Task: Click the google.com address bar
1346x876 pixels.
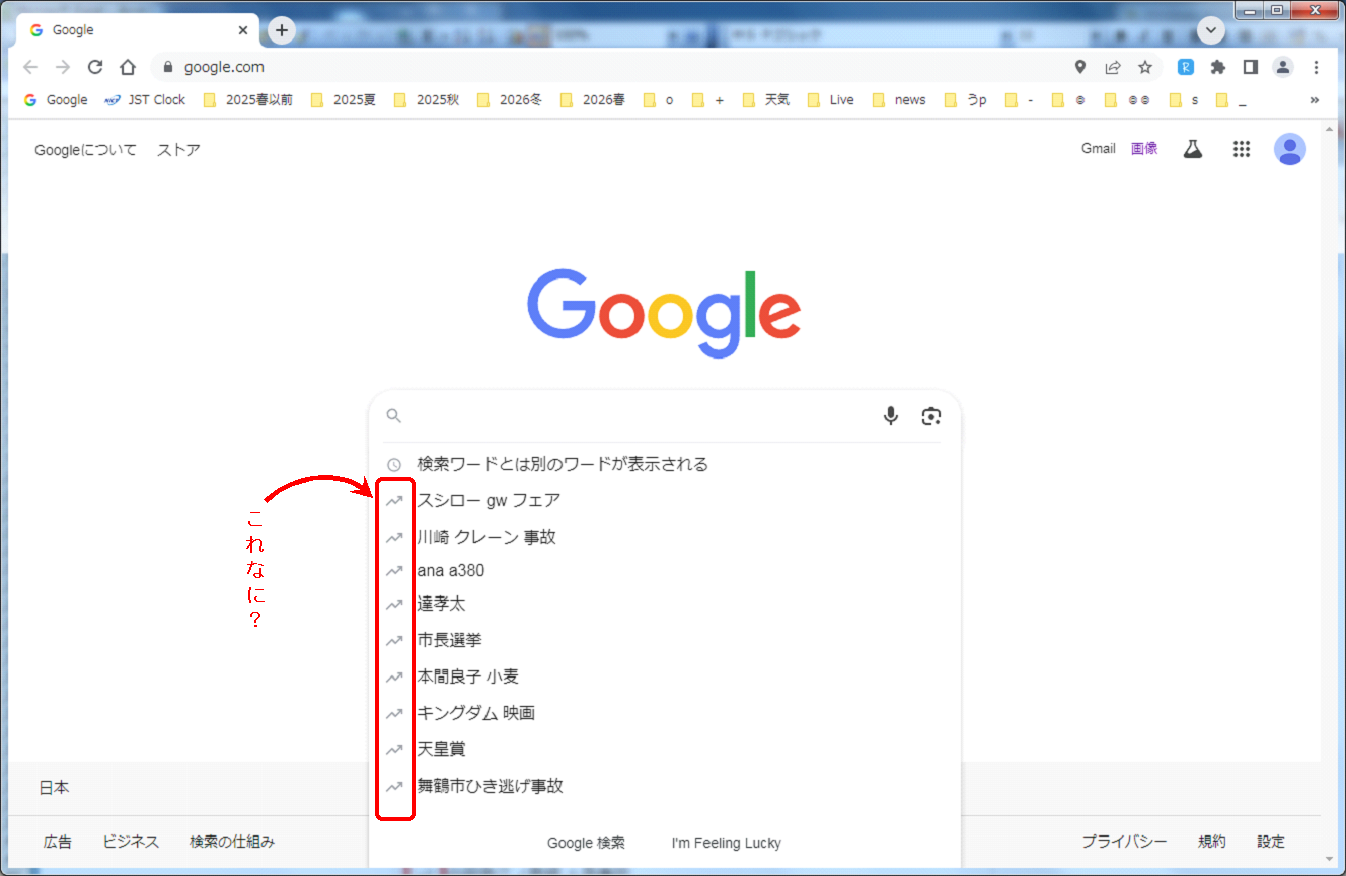Action: (x=600, y=67)
